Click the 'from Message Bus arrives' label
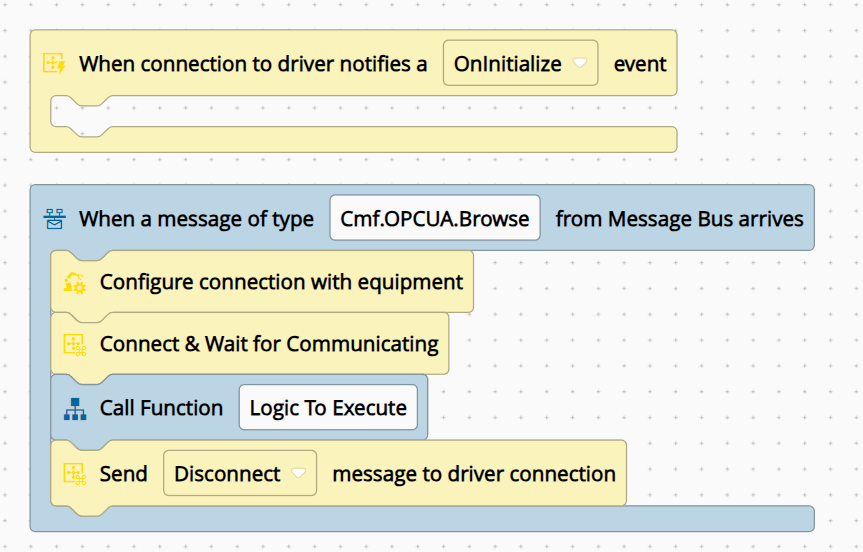This screenshot has width=863, height=552. tap(679, 219)
